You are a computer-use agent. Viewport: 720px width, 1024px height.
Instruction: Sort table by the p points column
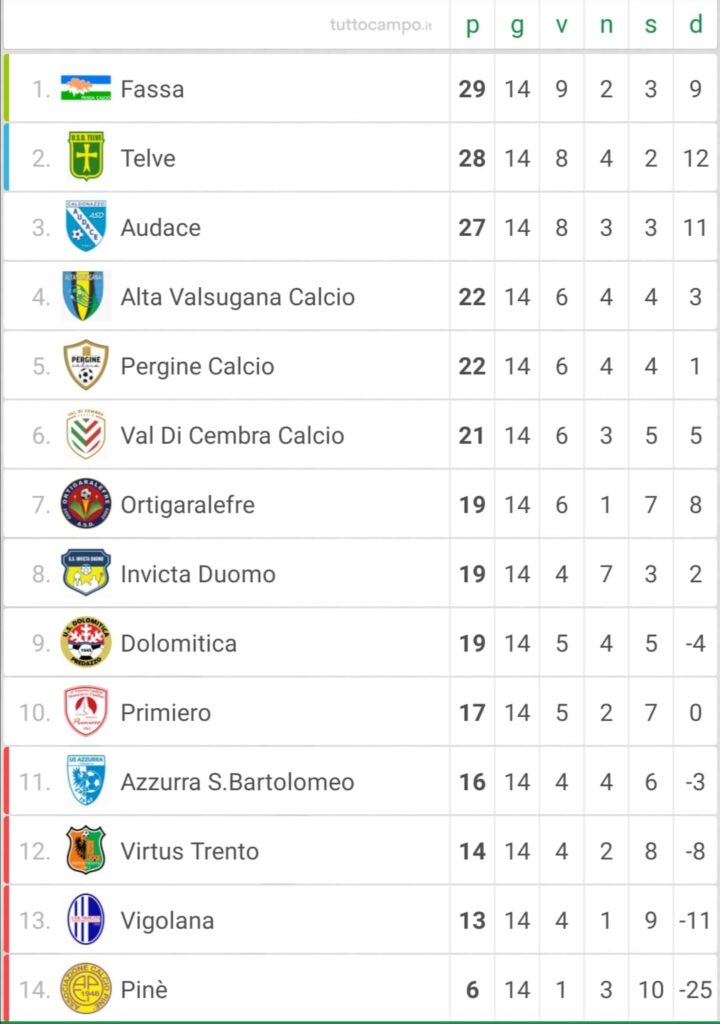click(x=472, y=25)
